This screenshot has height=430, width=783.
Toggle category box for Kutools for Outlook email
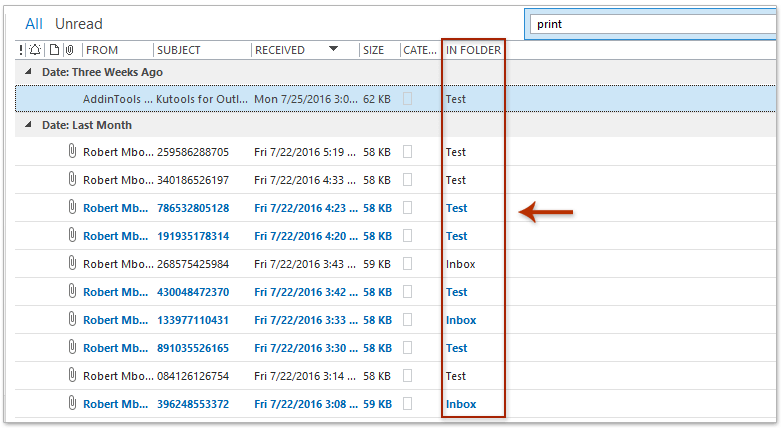407,99
